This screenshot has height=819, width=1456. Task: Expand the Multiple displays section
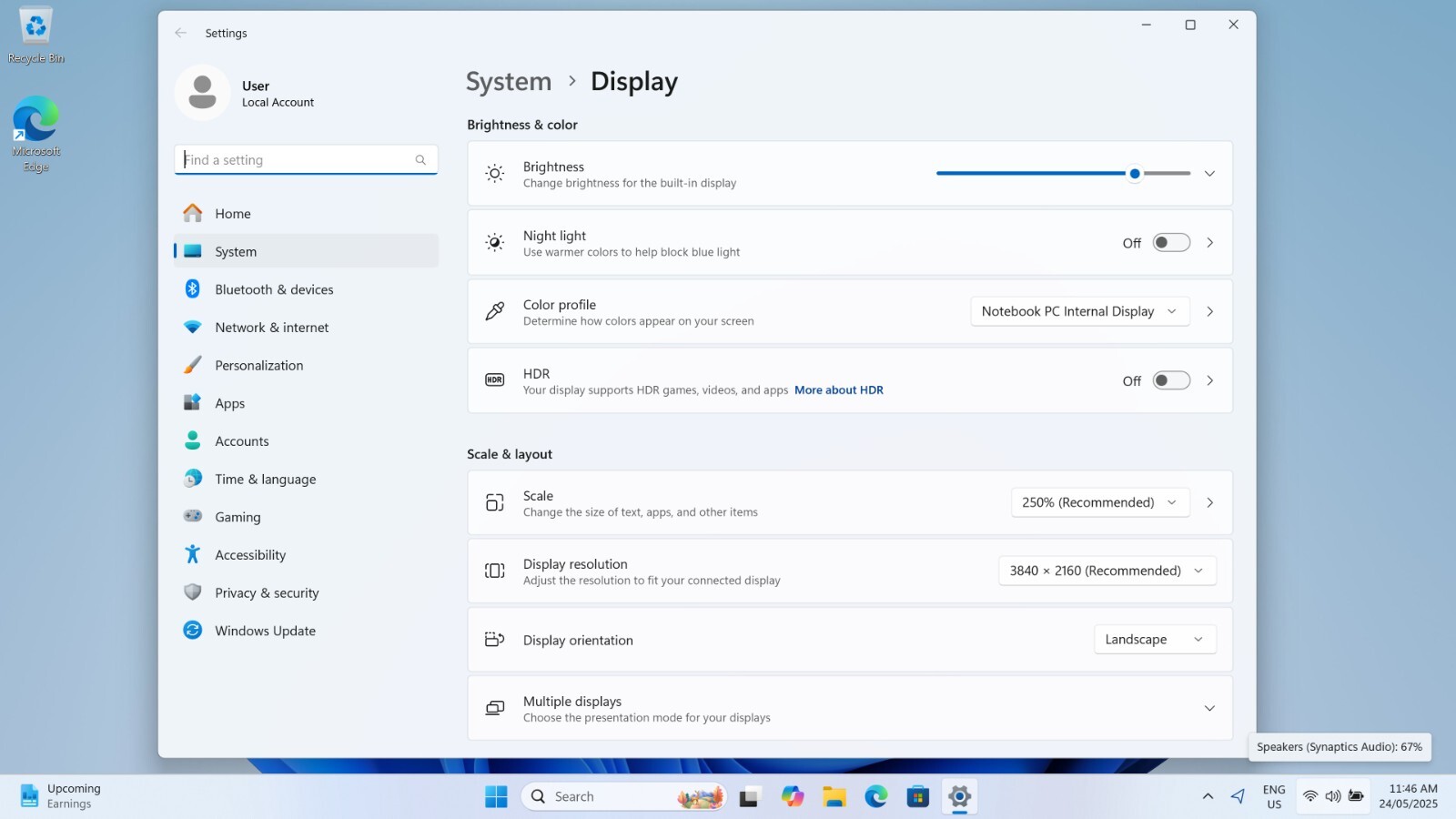[1209, 708]
